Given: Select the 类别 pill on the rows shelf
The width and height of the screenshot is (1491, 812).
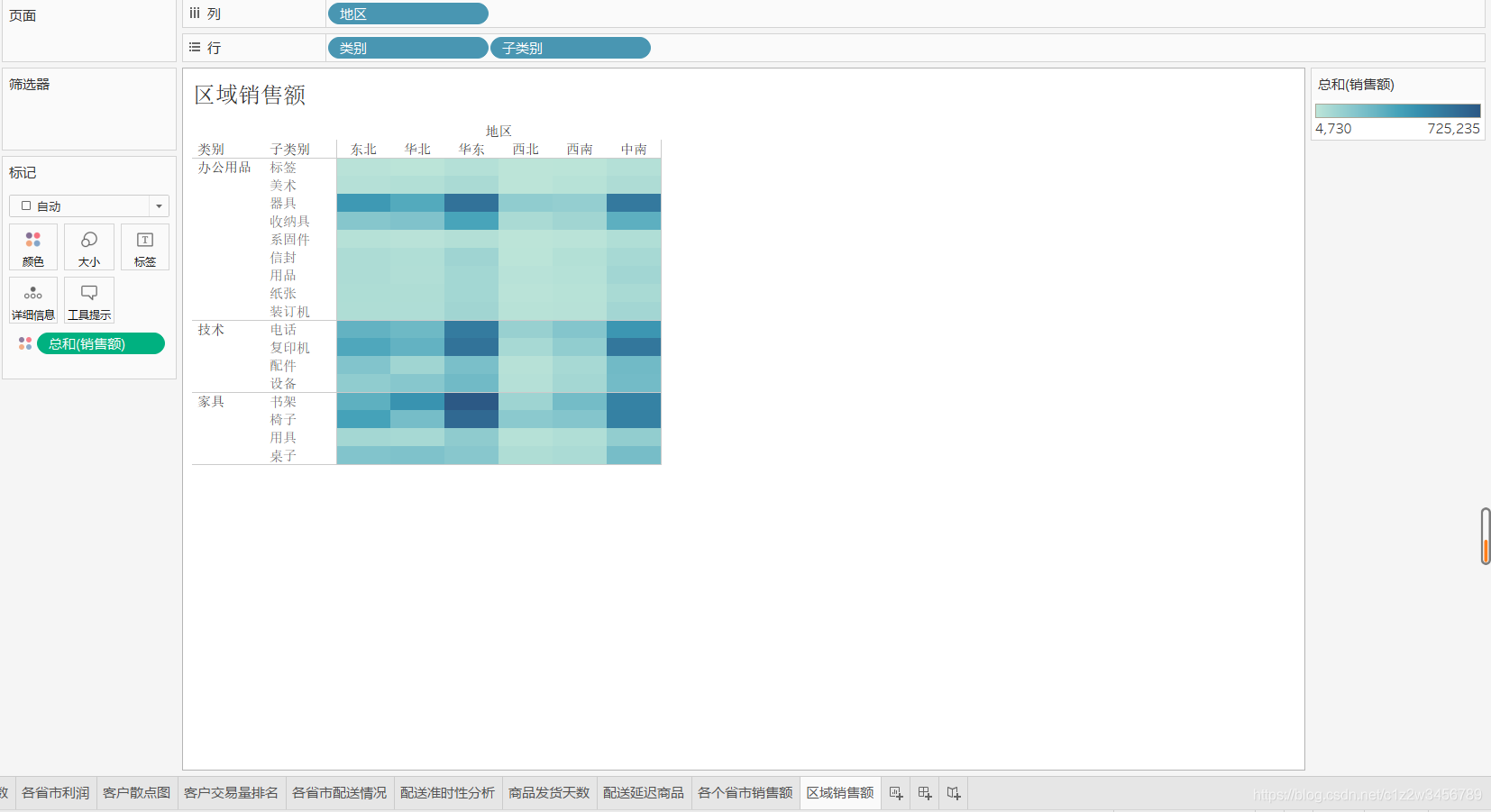Looking at the screenshot, I should click(408, 49).
